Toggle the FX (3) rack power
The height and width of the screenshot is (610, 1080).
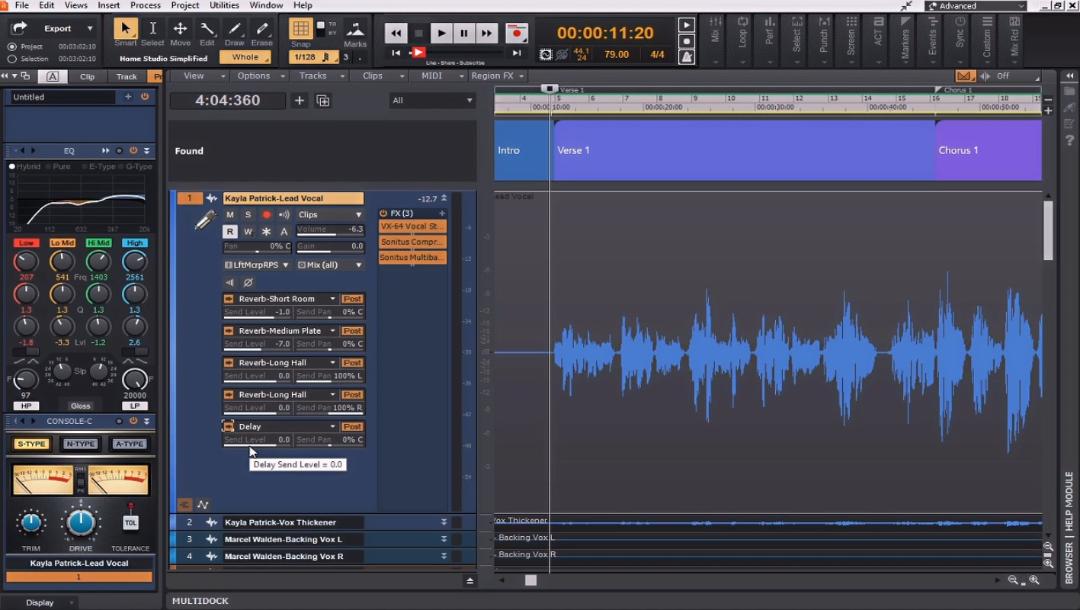click(384, 213)
